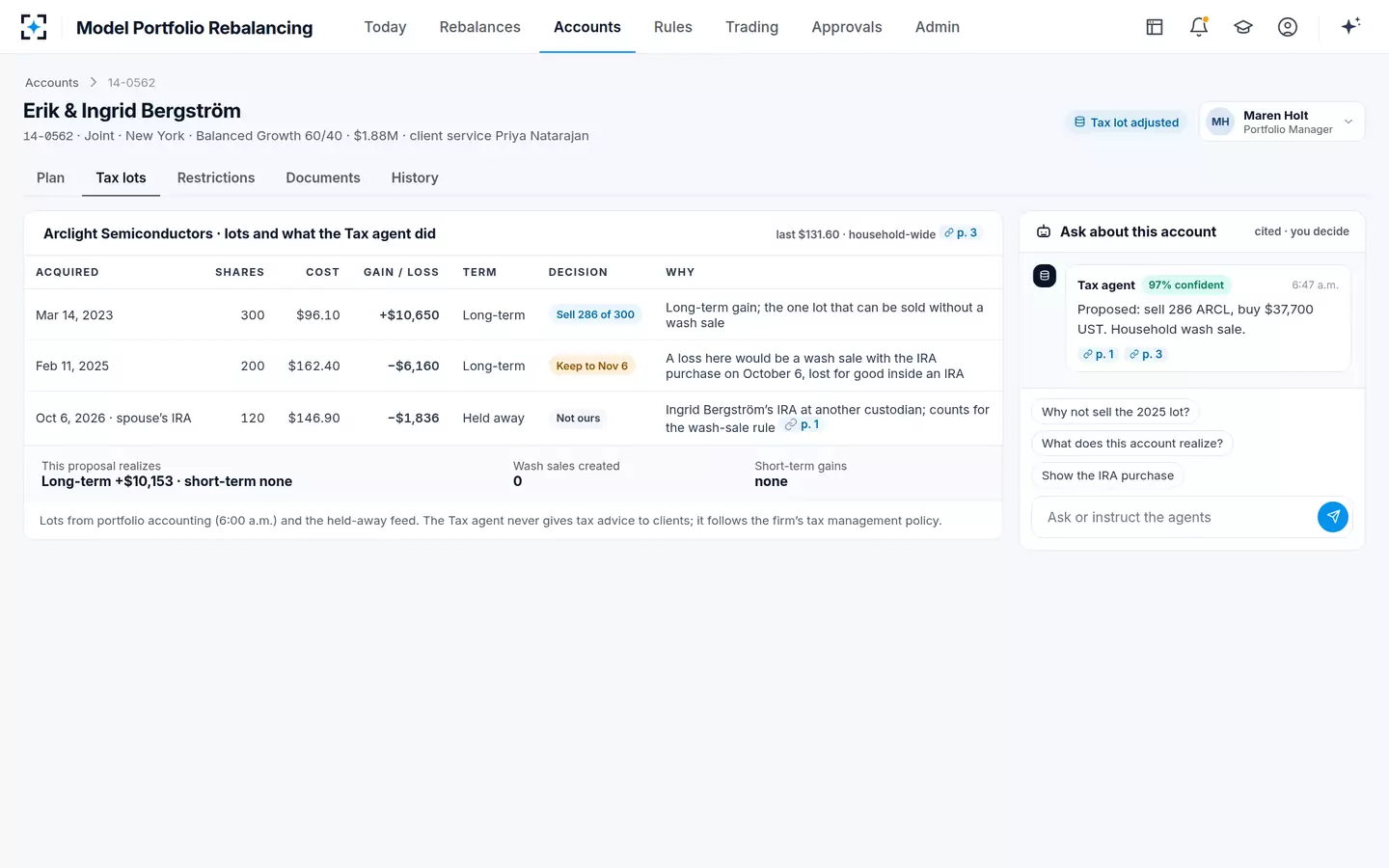Select the 'Mar 14, 2023' lot date

[74, 315]
